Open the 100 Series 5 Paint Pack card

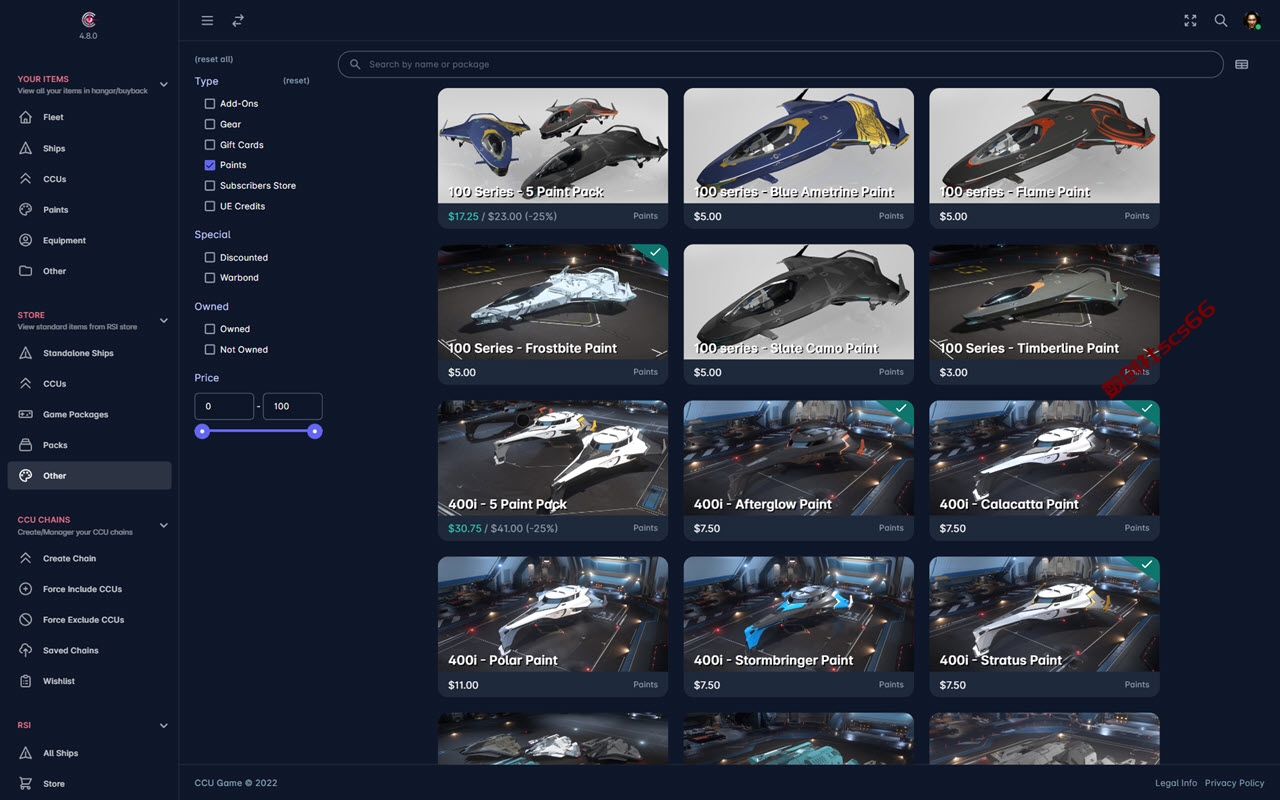(x=553, y=158)
